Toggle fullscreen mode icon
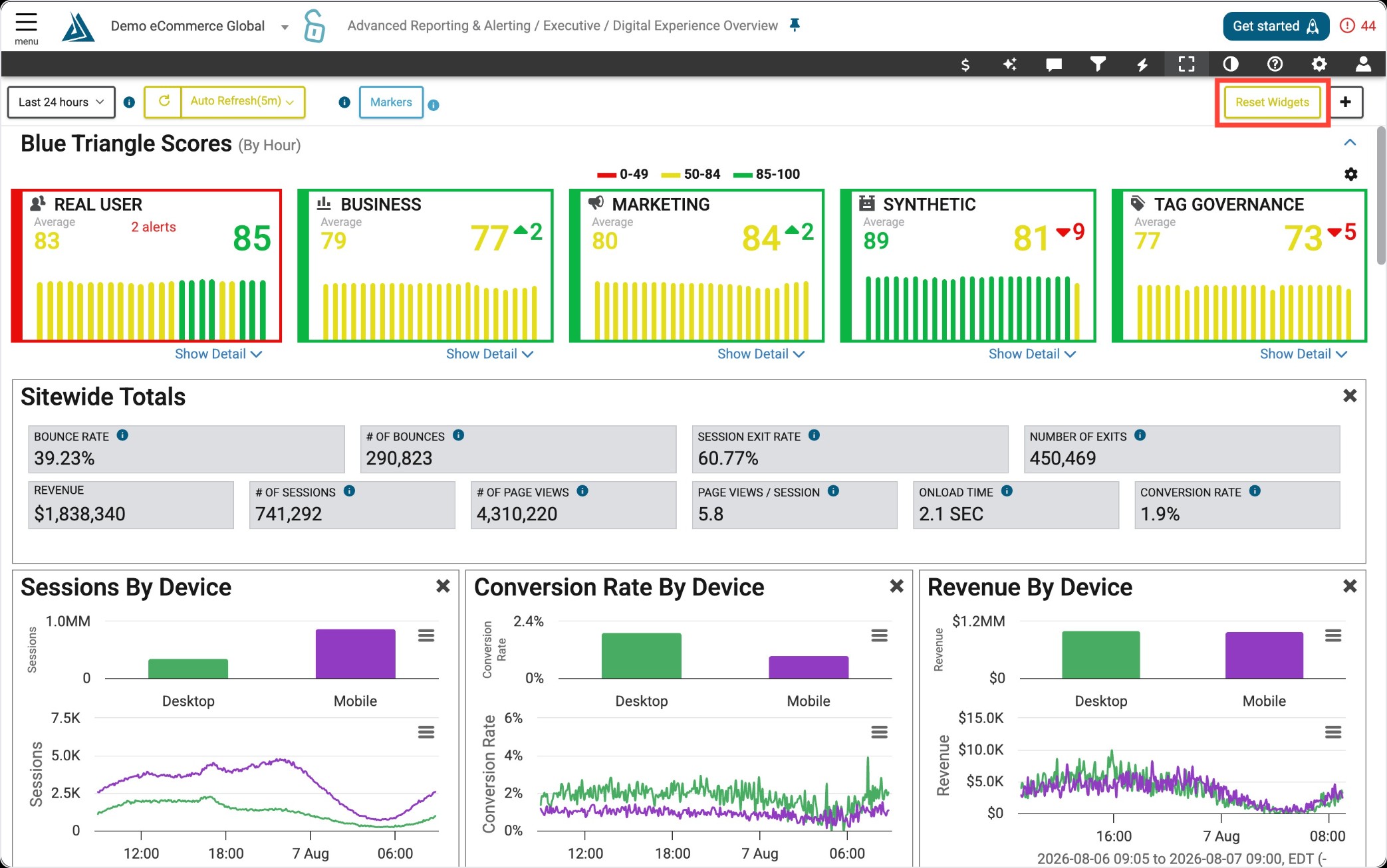This screenshot has width=1387, height=868. point(1186,64)
